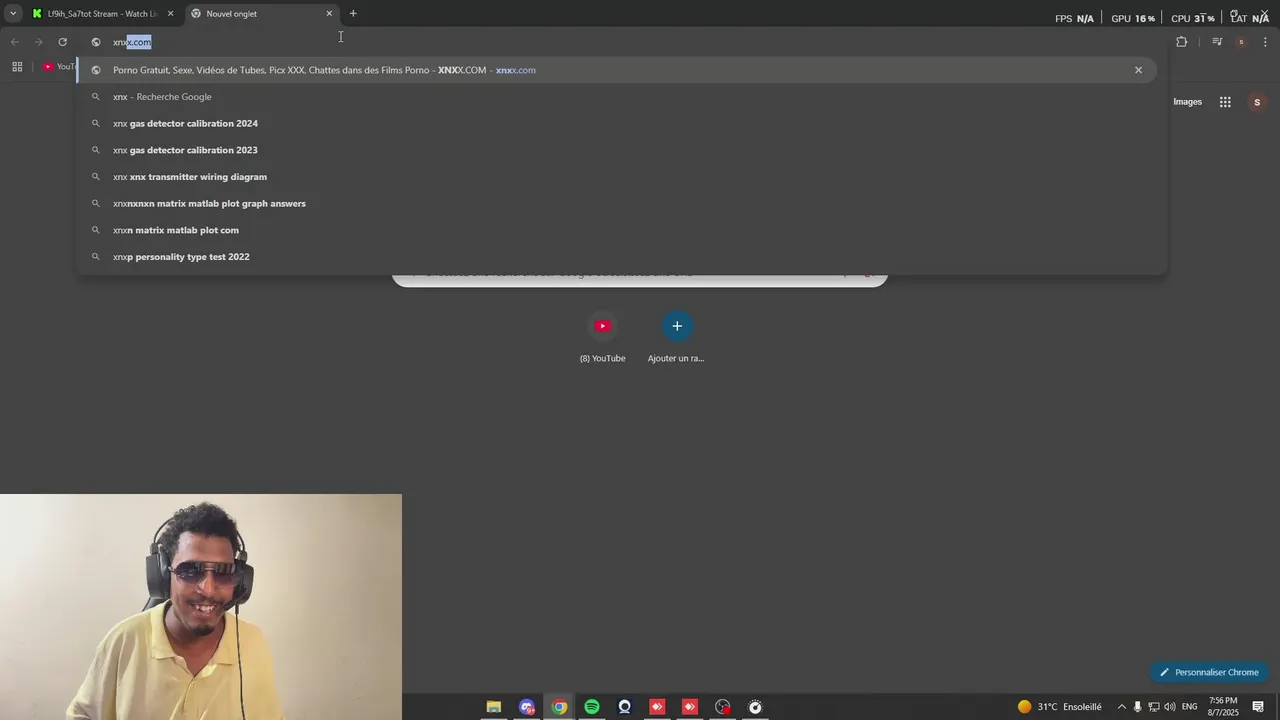Open the white ring app in taskbar

tap(625, 707)
